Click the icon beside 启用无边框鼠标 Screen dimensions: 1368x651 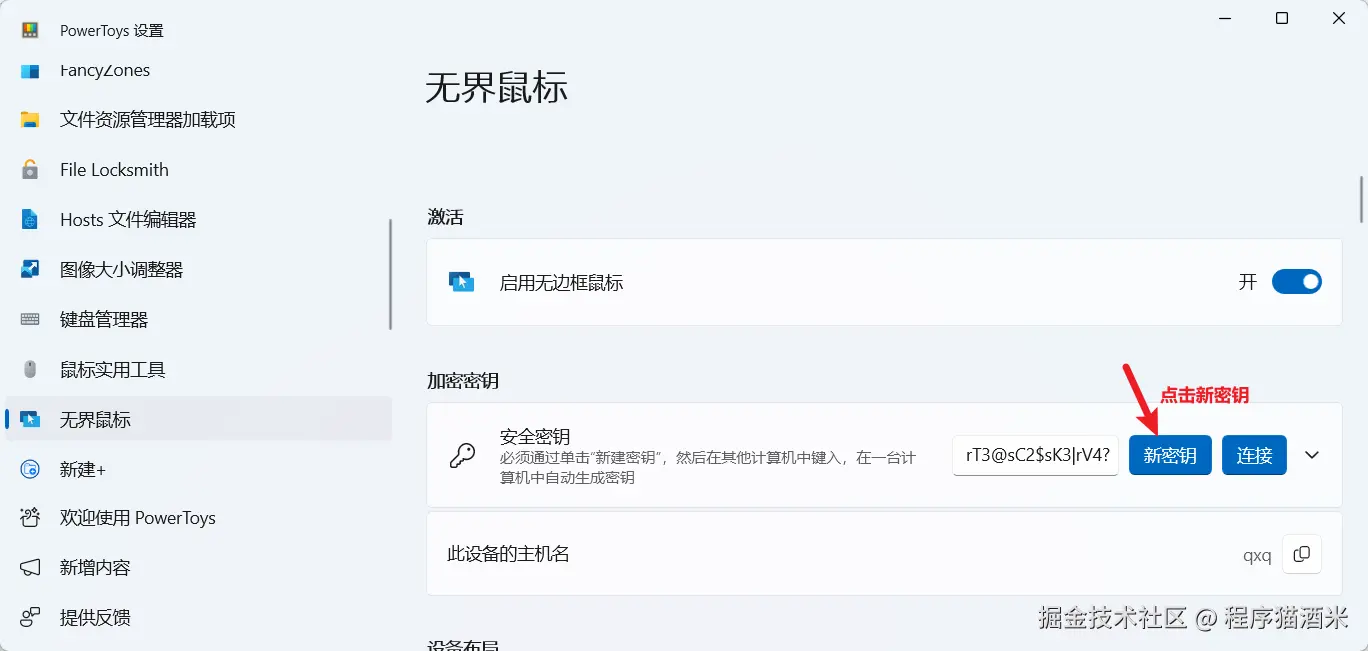point(461,282)
